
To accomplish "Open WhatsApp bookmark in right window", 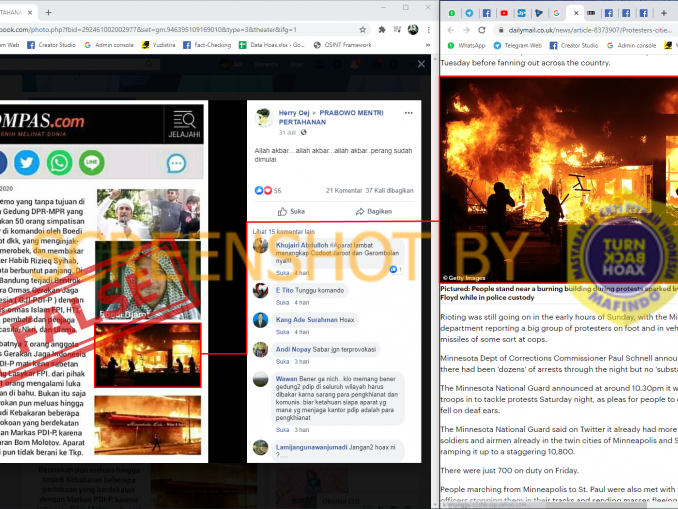I will pos(466,45).
